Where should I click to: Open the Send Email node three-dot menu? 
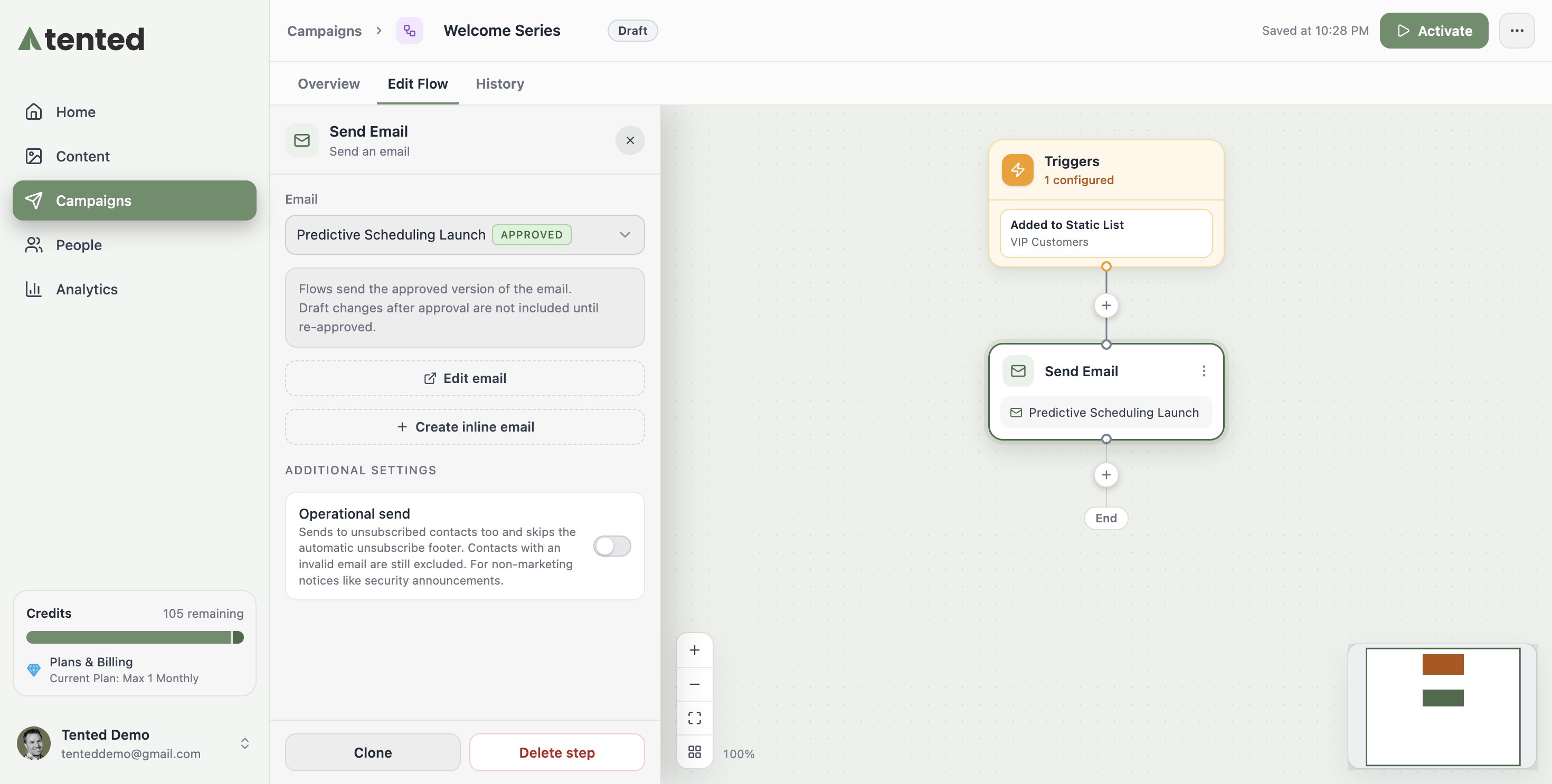[1203, 371]
